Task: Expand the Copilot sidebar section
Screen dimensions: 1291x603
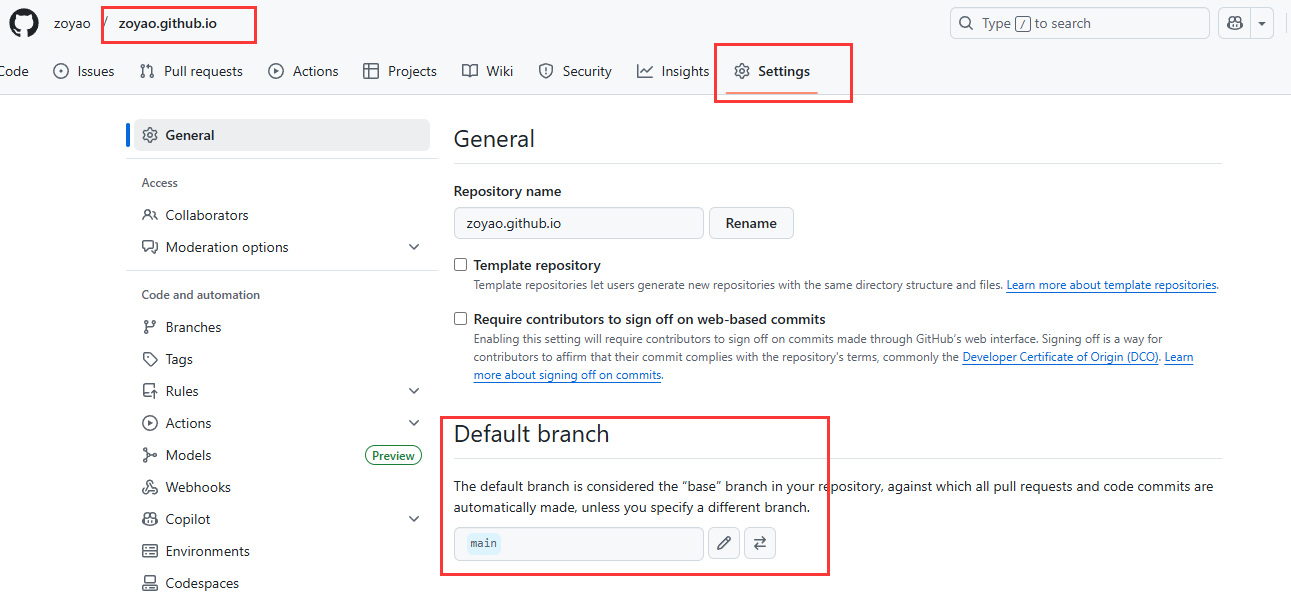Action: point(414,519)
